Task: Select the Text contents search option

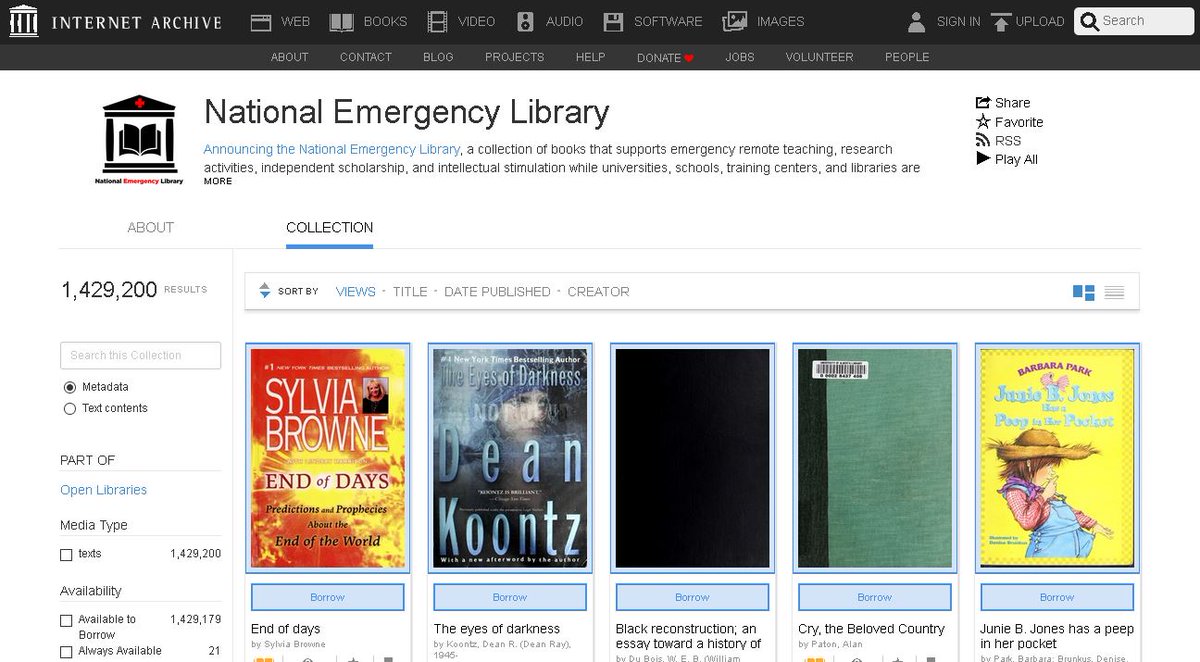Action: 69,408
